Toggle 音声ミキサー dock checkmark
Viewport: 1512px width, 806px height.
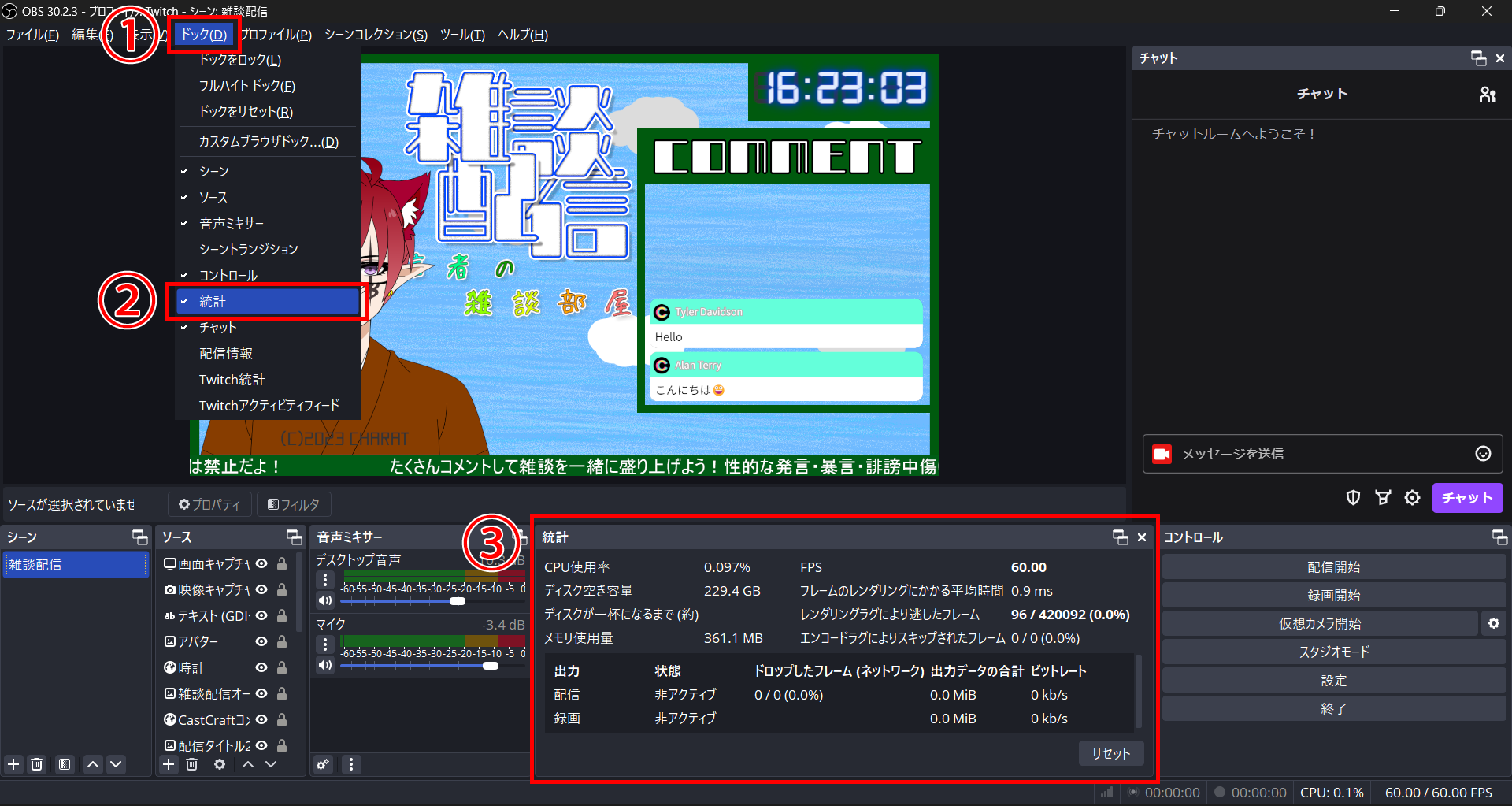[x=268, y=223]
